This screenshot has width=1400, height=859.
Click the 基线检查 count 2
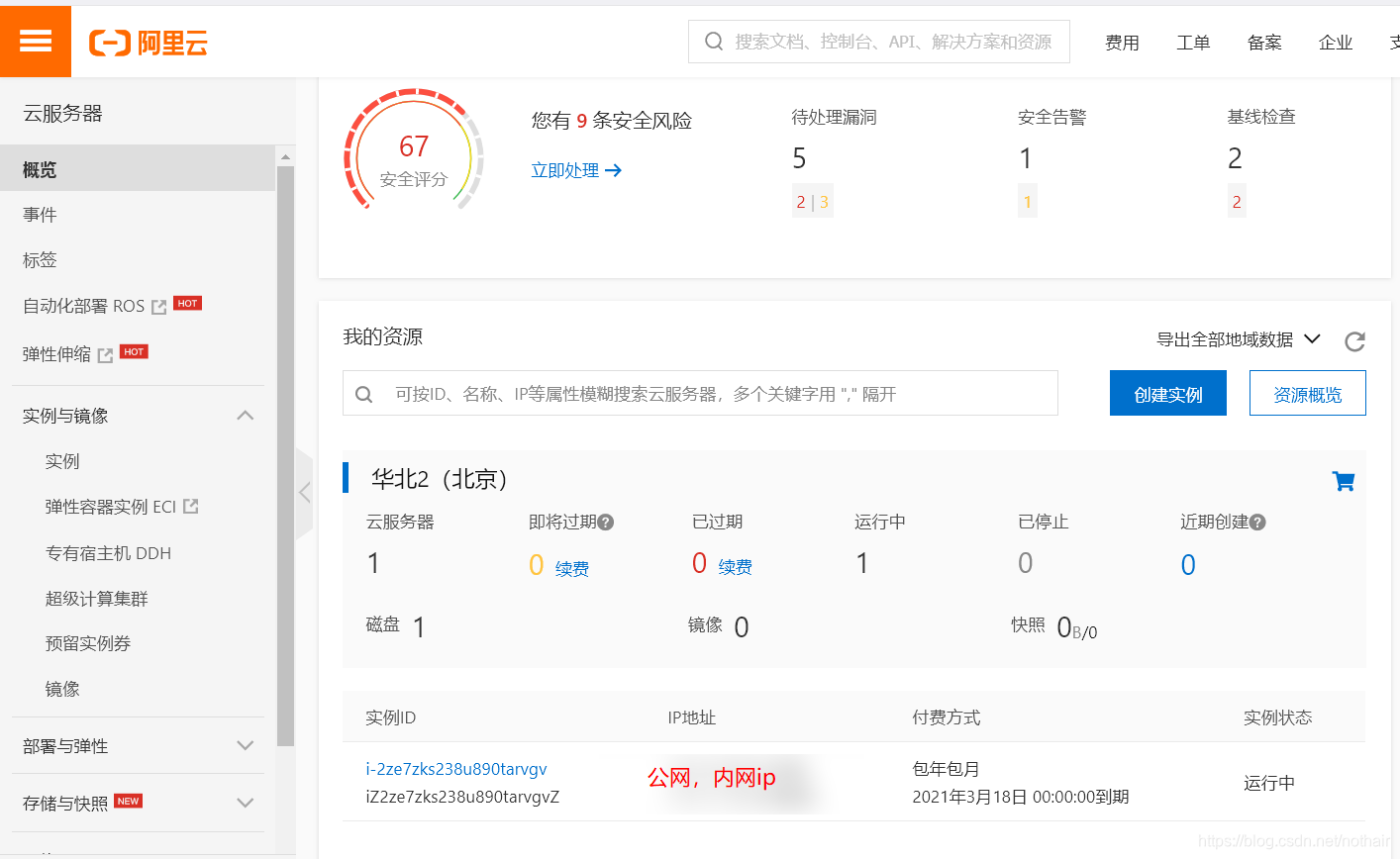click(x=1235, y=158)
